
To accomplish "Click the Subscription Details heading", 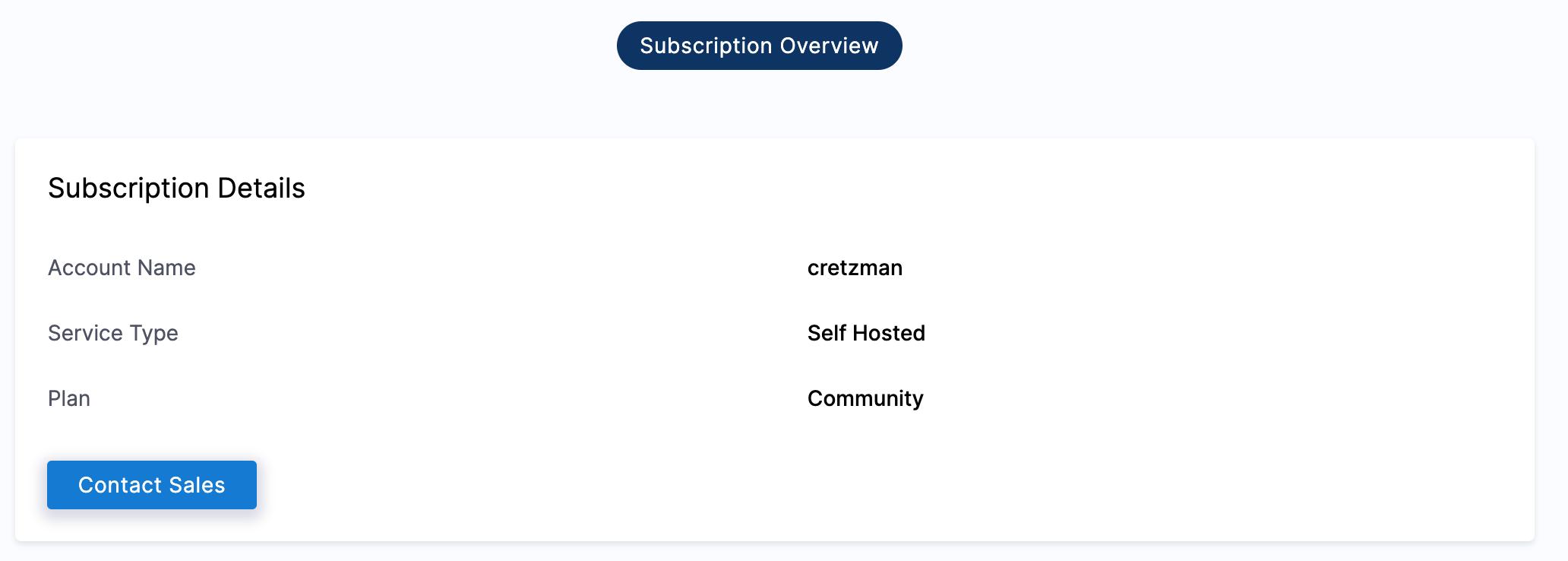I will click(x=176, y=189).
